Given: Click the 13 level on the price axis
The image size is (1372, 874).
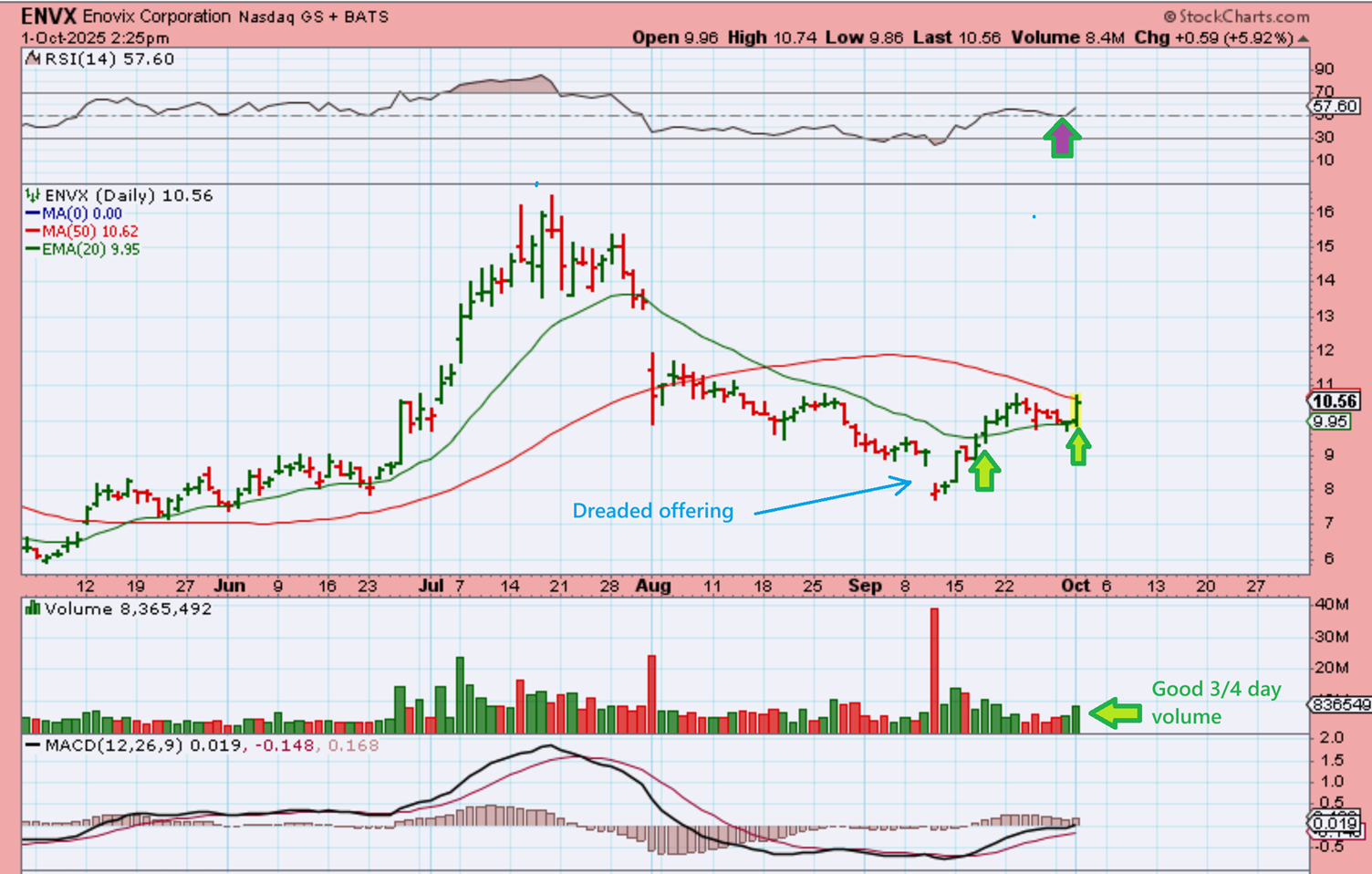Looking at the screenshot, I should tap(1325, 316).
